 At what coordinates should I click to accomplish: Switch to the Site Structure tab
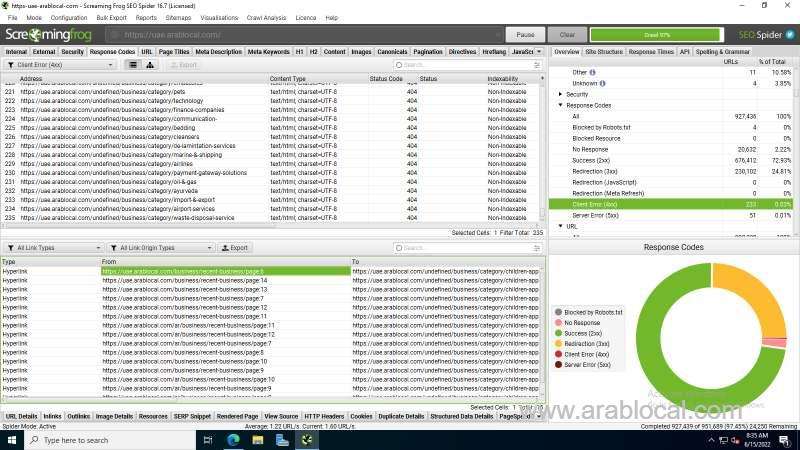(x=604, y=52)
